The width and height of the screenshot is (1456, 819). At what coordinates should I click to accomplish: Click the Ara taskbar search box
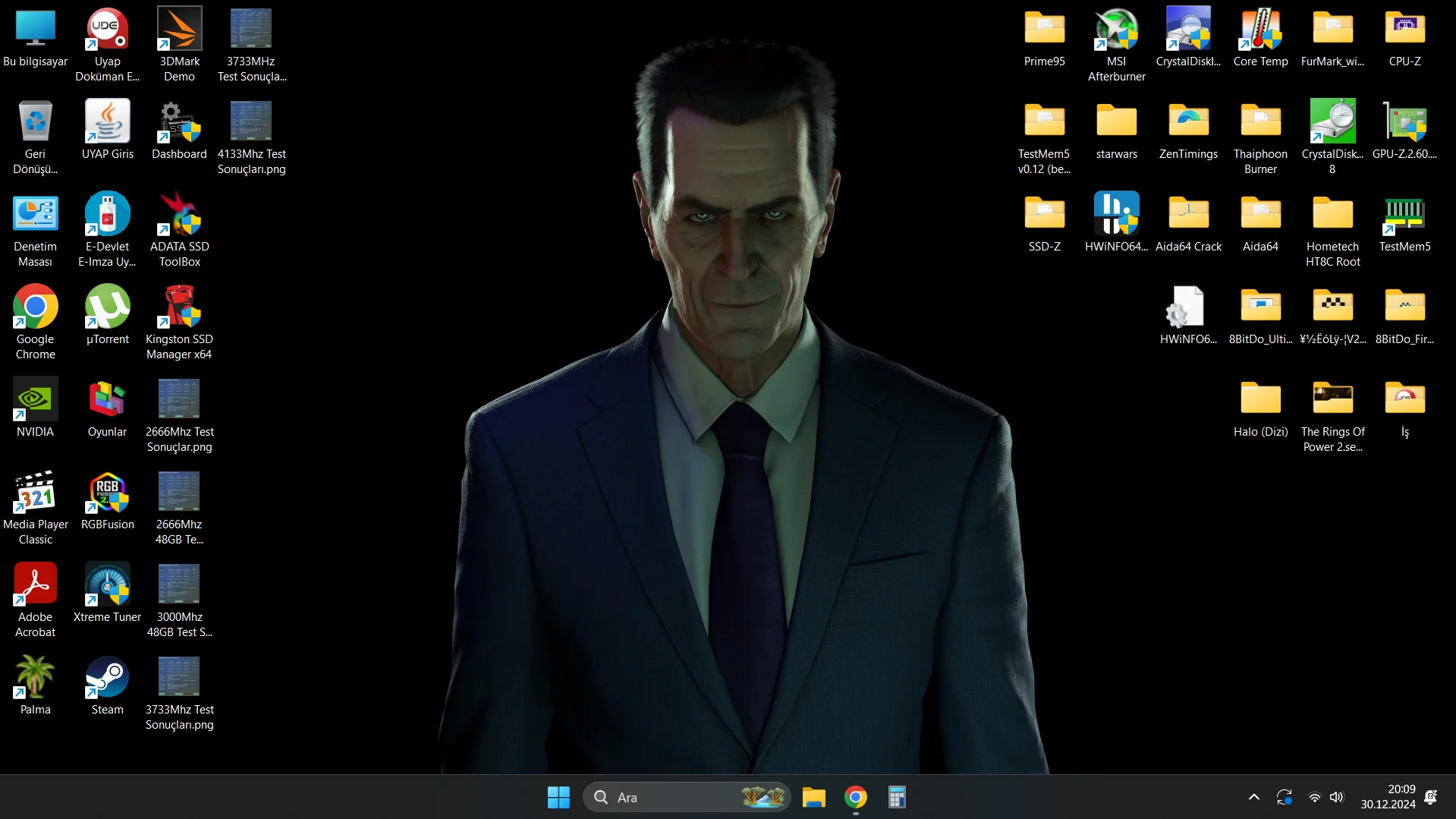click(687, 797)
